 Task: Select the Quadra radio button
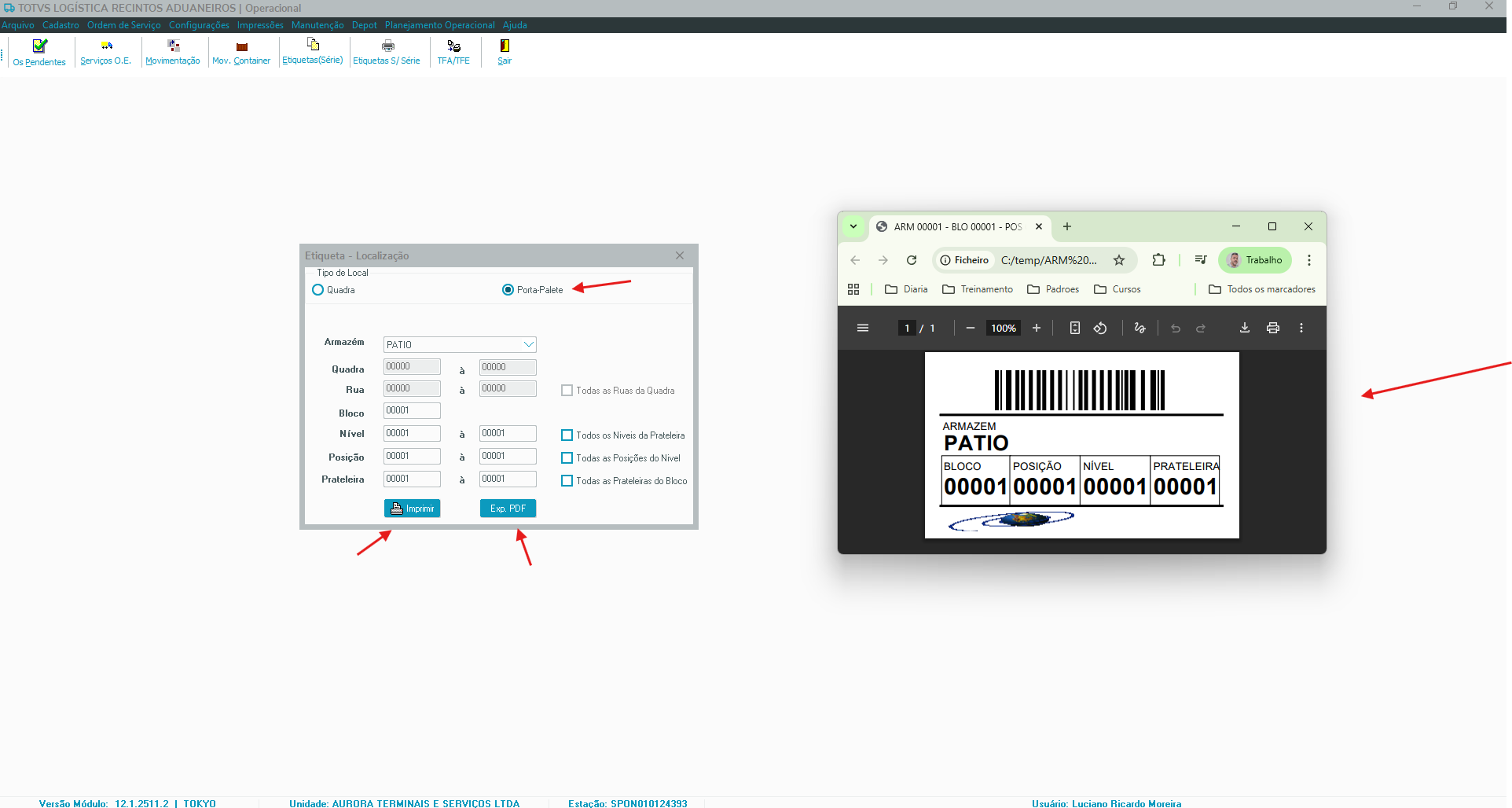tap(318, 290)
